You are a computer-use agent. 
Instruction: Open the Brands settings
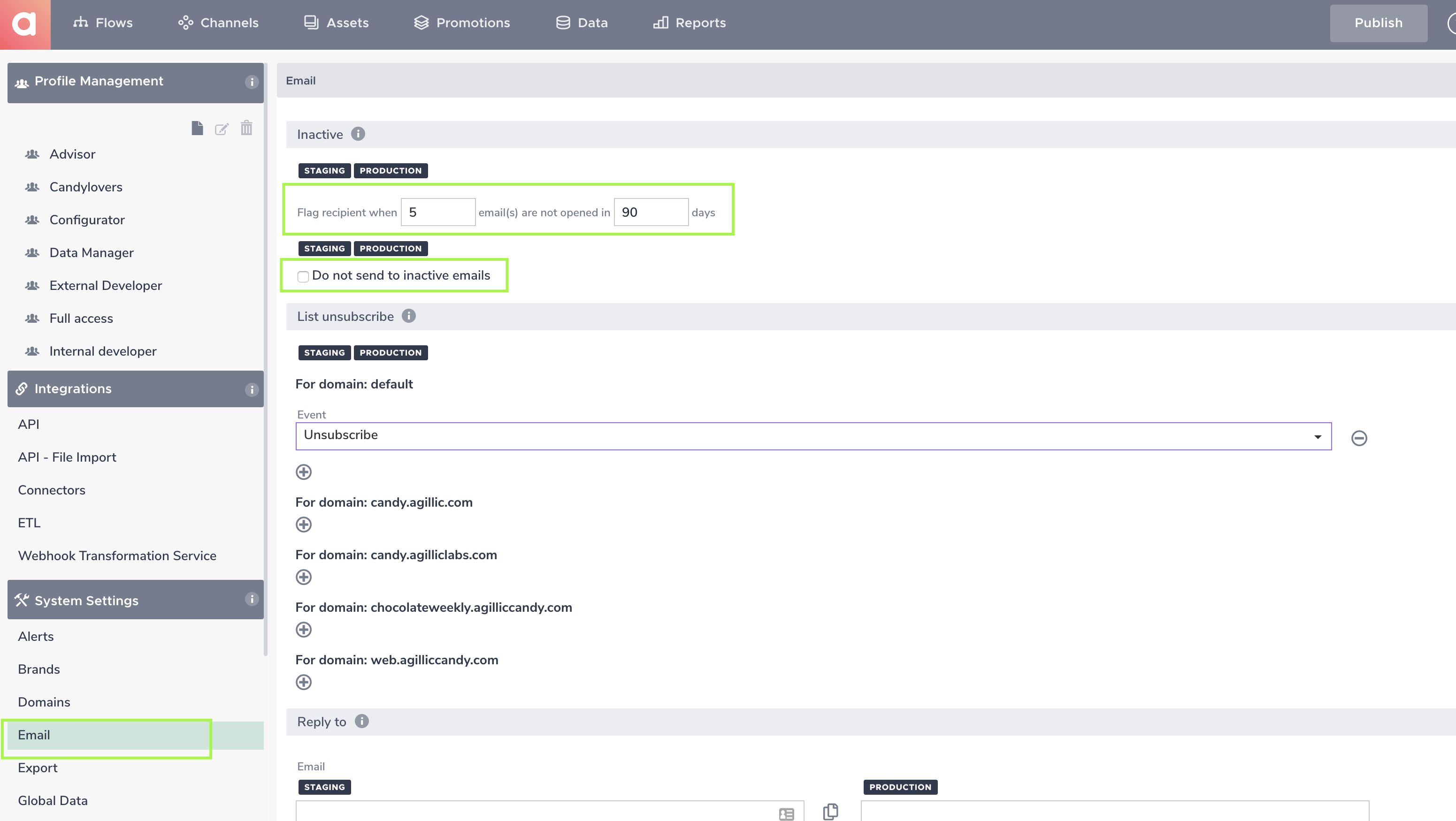tap(38, 669)
